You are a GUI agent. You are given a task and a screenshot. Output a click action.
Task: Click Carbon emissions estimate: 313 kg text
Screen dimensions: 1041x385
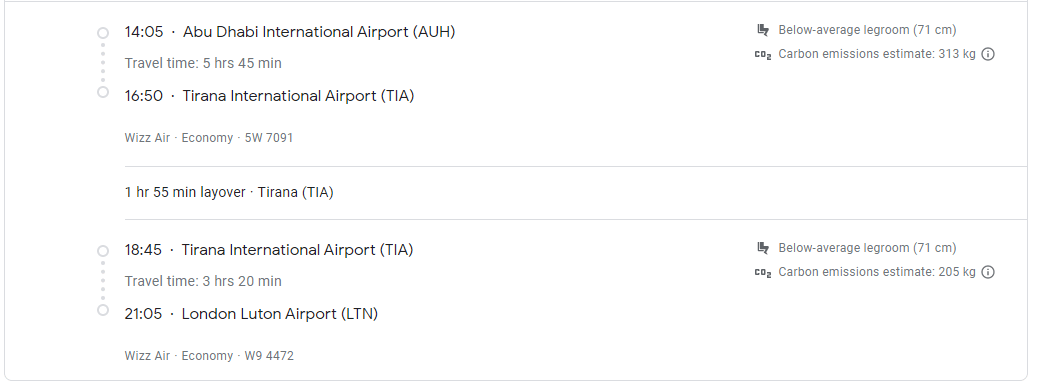click(877, 54)
